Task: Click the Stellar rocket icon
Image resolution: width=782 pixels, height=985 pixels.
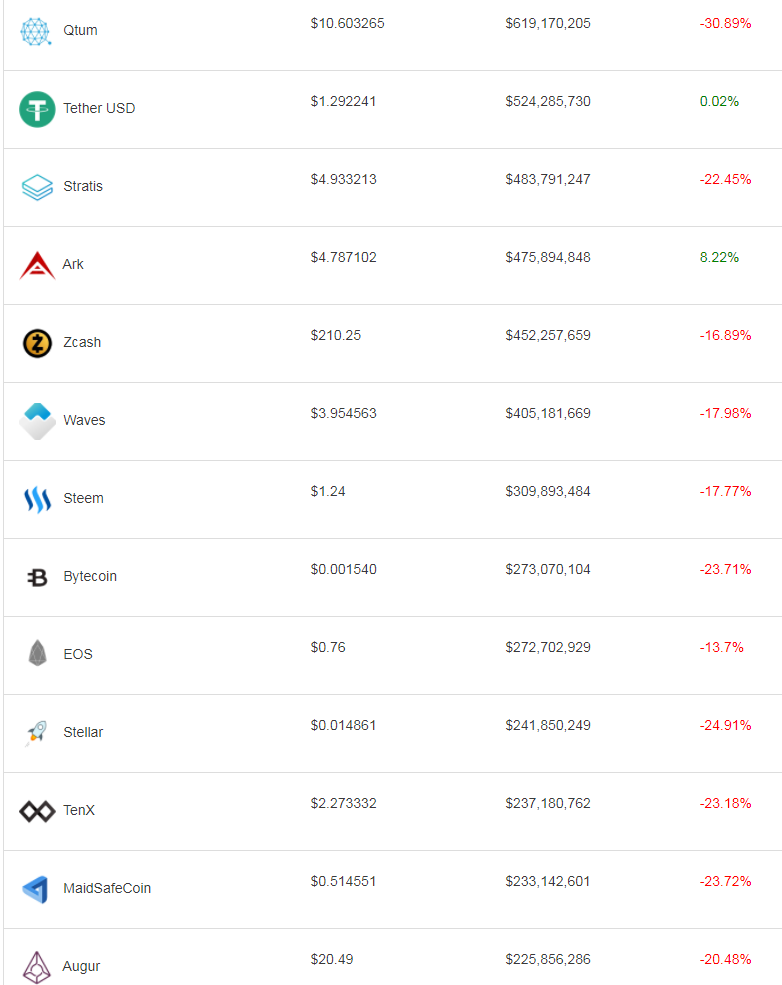Action: tap(37, 733)
